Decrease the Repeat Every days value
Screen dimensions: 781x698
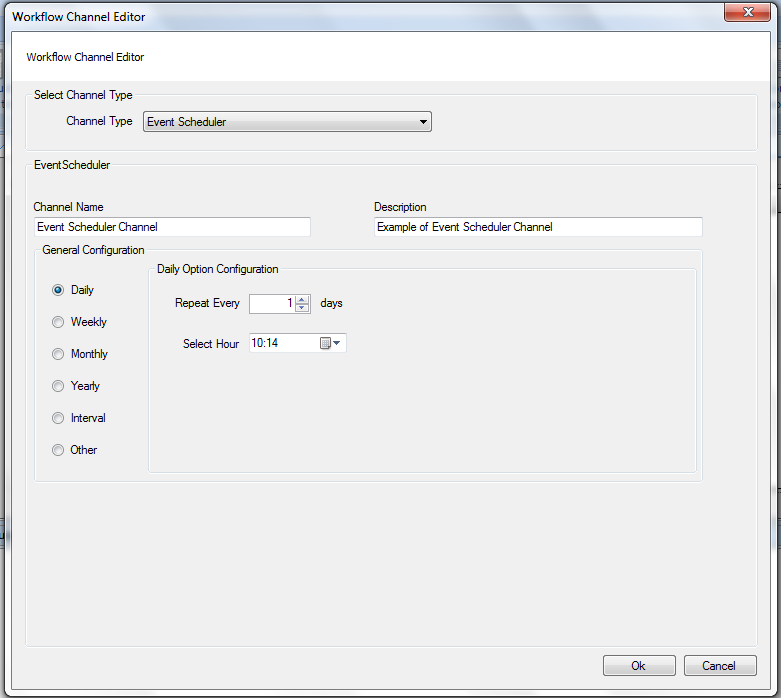pos(302,307)
